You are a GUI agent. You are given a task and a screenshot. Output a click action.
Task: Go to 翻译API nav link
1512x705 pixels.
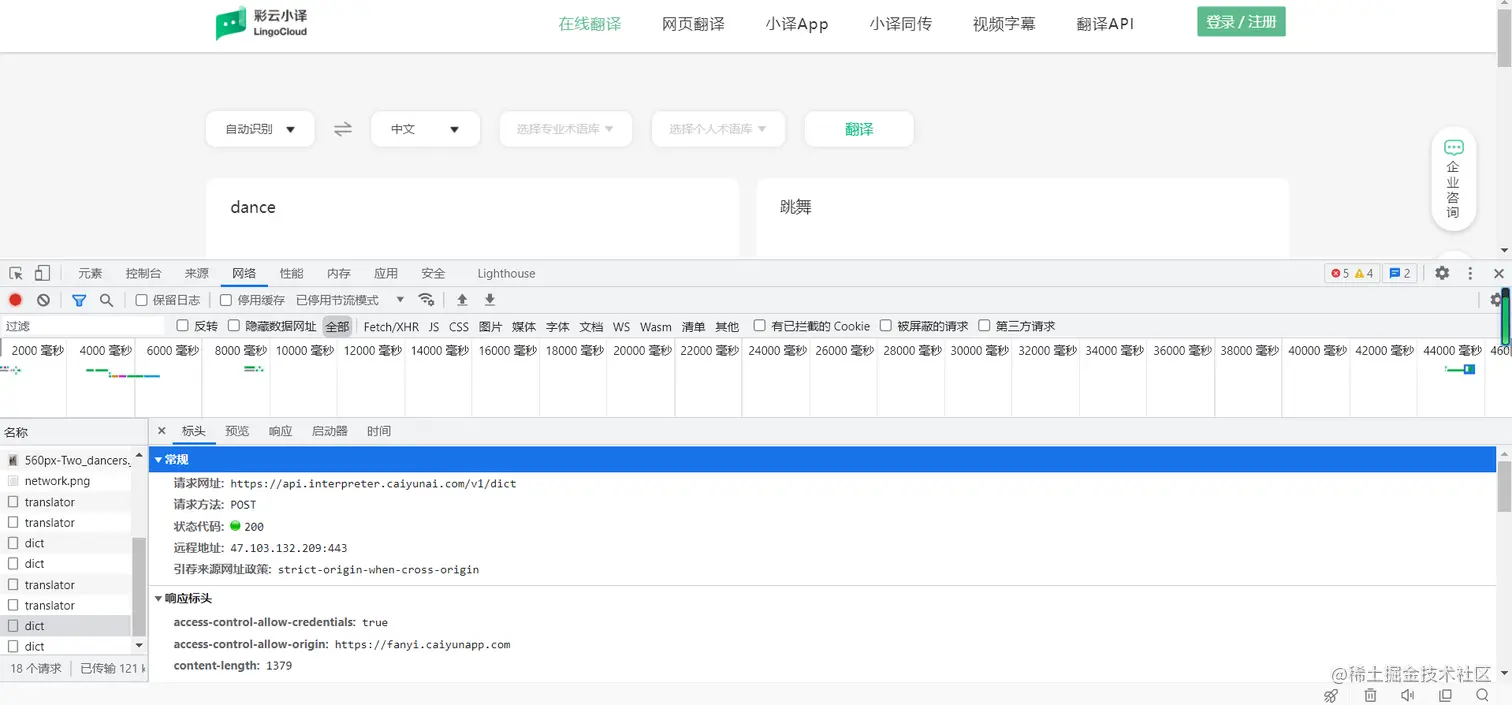(x=1105, y=24)
